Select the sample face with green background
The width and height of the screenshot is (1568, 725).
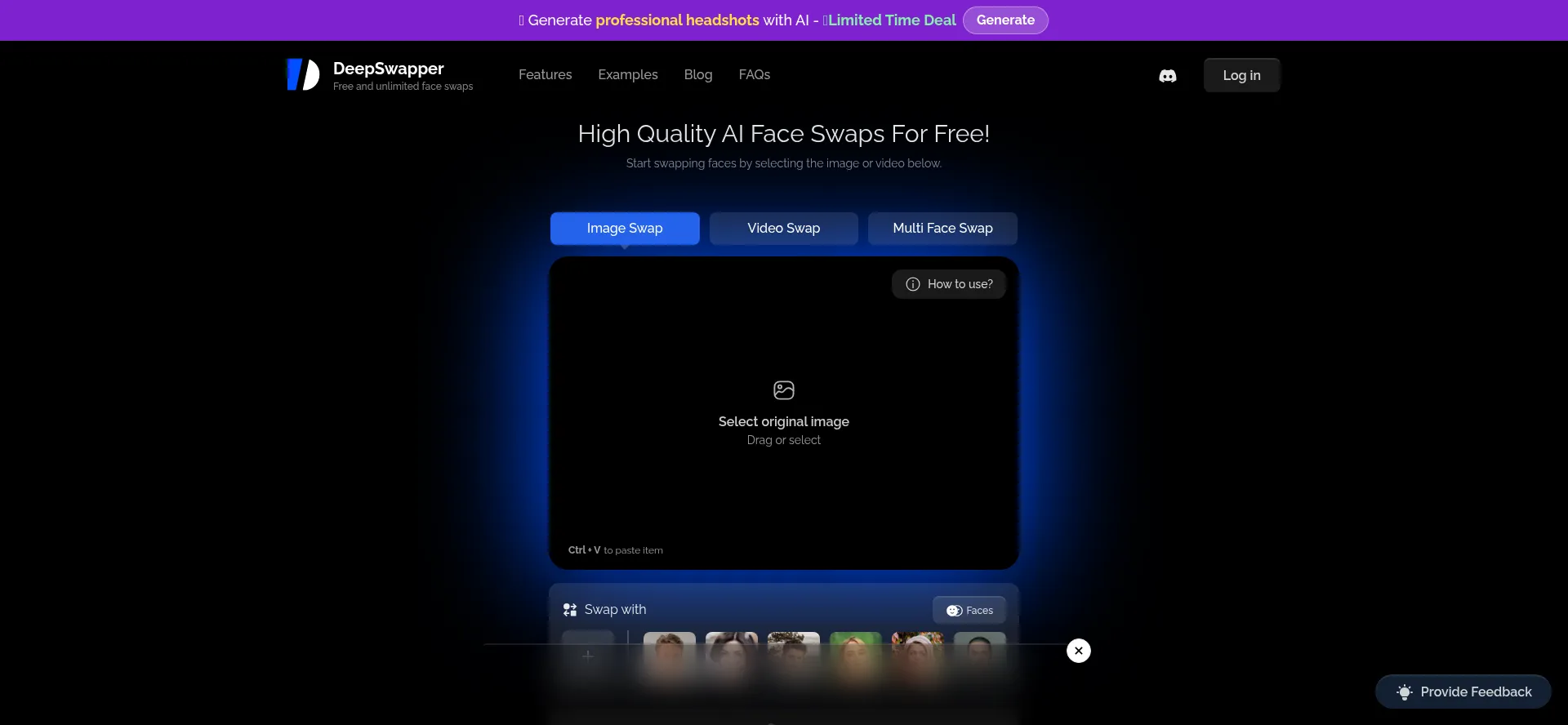(x=856, y=657)
